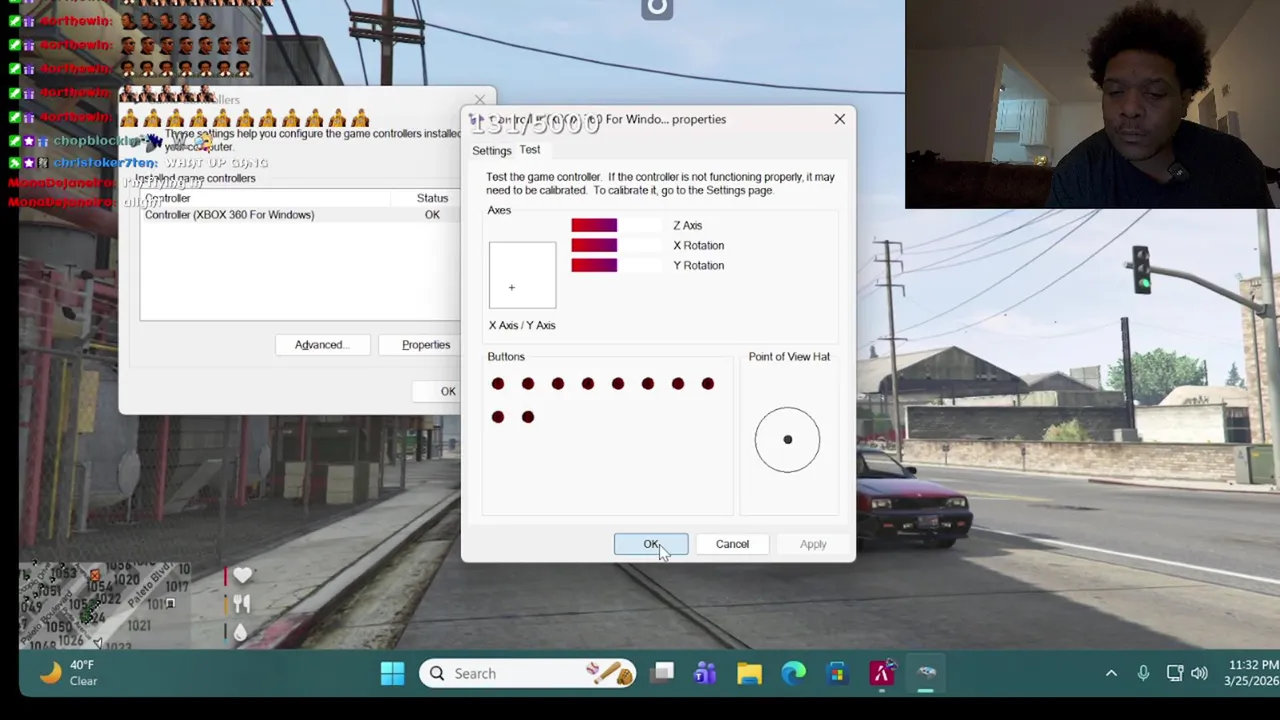
Task: Click the taskbar Search box
Action: (x=527, y=674)
